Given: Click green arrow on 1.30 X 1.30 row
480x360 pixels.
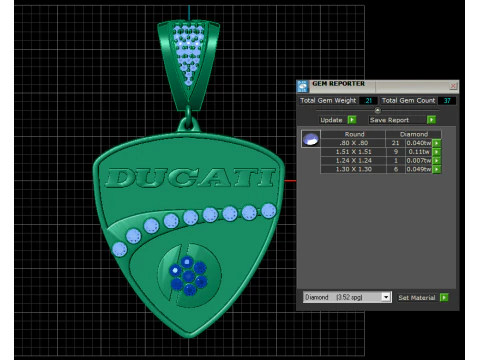Looking at the screenshot, I should click(437, 169).
